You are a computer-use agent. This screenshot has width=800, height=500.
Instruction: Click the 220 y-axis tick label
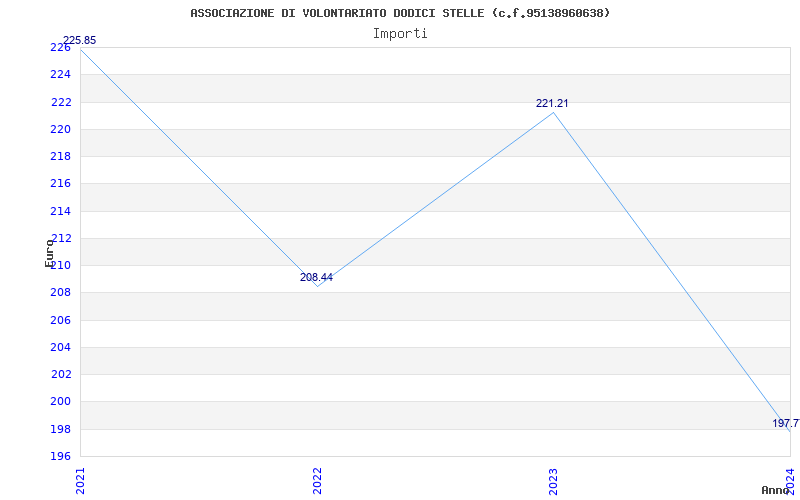pos(60,130)
